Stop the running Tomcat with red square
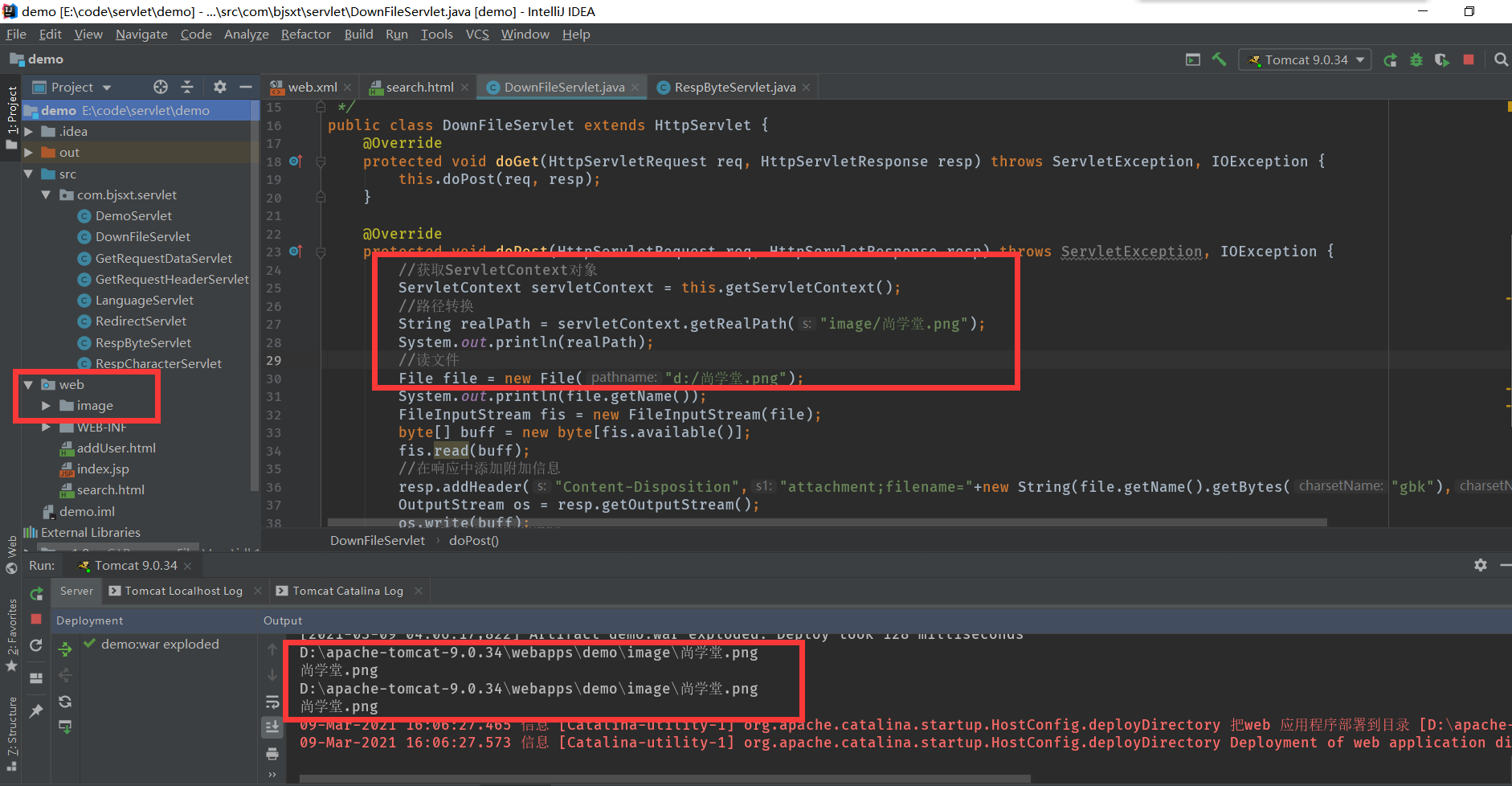The height and width of the screenshot is (786, 1512). coord(1469,59)
